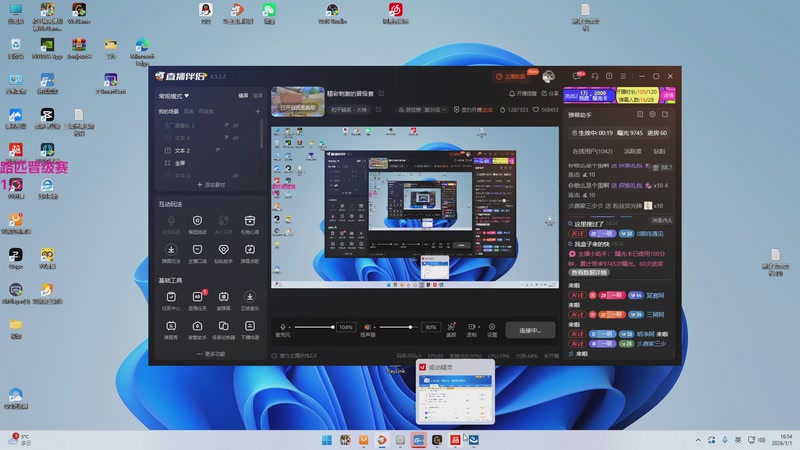Viewport: 800px width, 450px height.
Task: Click 分享 share button
Action: click(550, 93)
